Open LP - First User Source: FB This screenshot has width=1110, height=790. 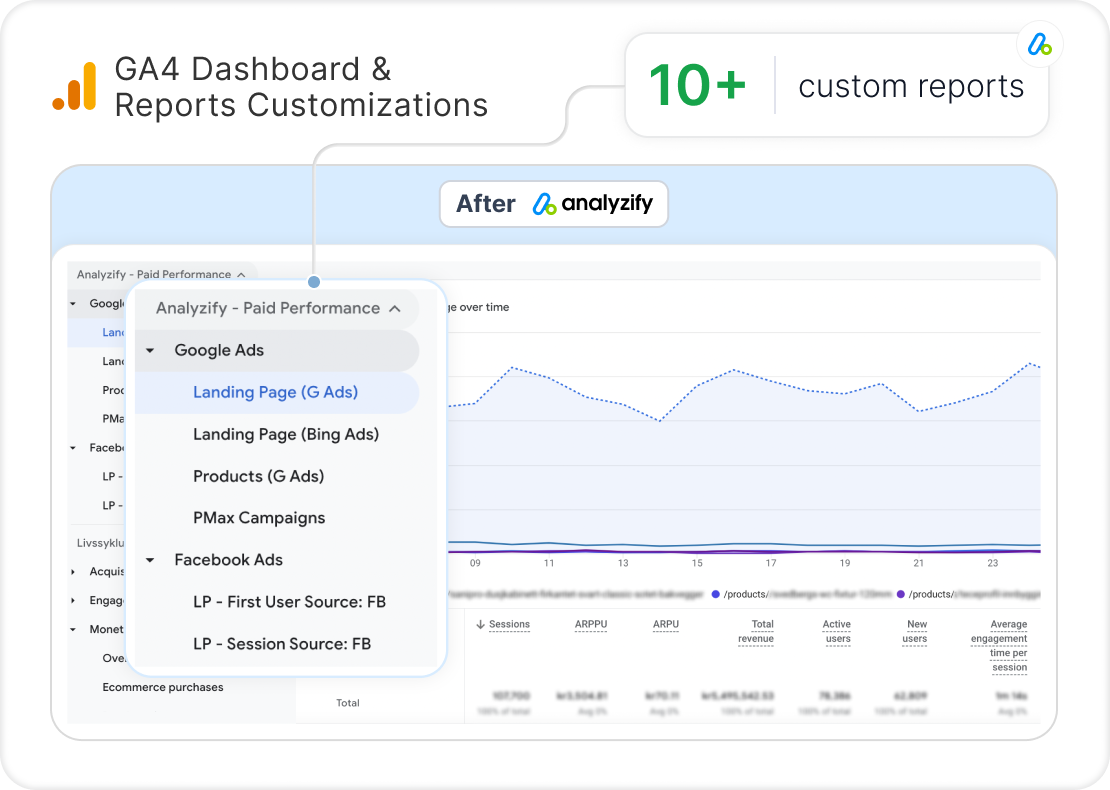(290, 602)
